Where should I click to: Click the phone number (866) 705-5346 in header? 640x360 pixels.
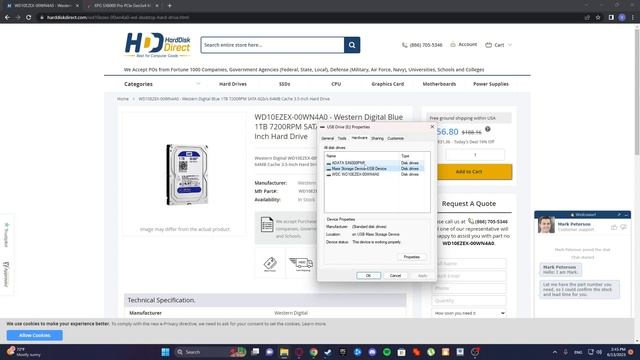(x=426, y=45)
